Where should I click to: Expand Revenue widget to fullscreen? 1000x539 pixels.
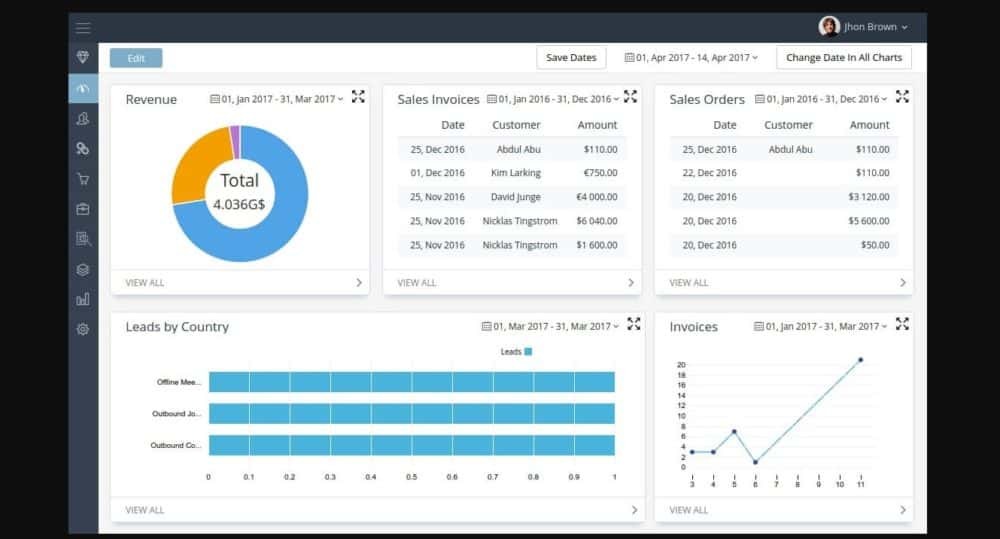pos(358,97)
